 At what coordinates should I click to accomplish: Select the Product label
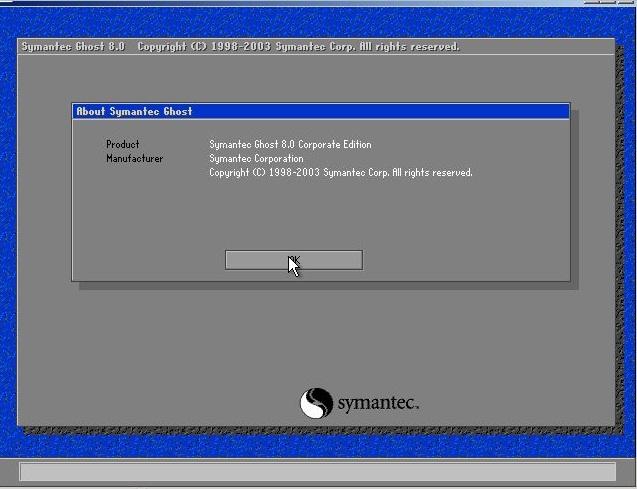[x=123, y=145]
